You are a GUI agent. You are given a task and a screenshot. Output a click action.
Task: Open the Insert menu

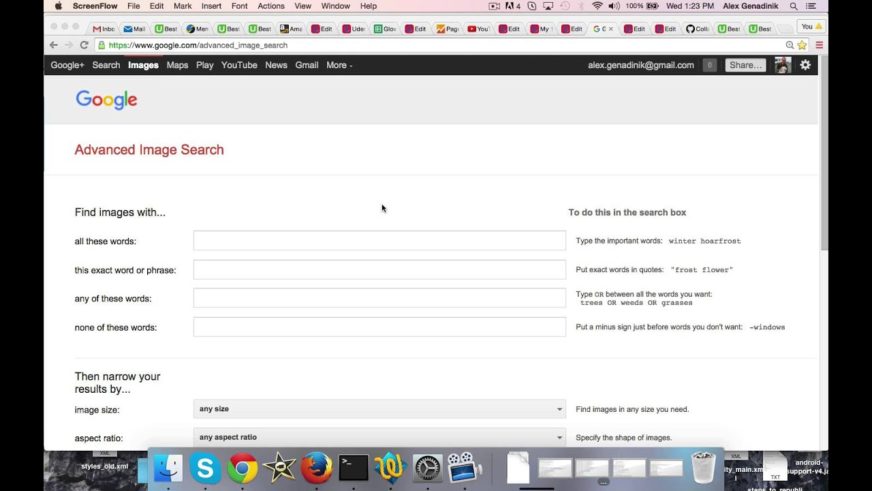click(x=211, y=6)
